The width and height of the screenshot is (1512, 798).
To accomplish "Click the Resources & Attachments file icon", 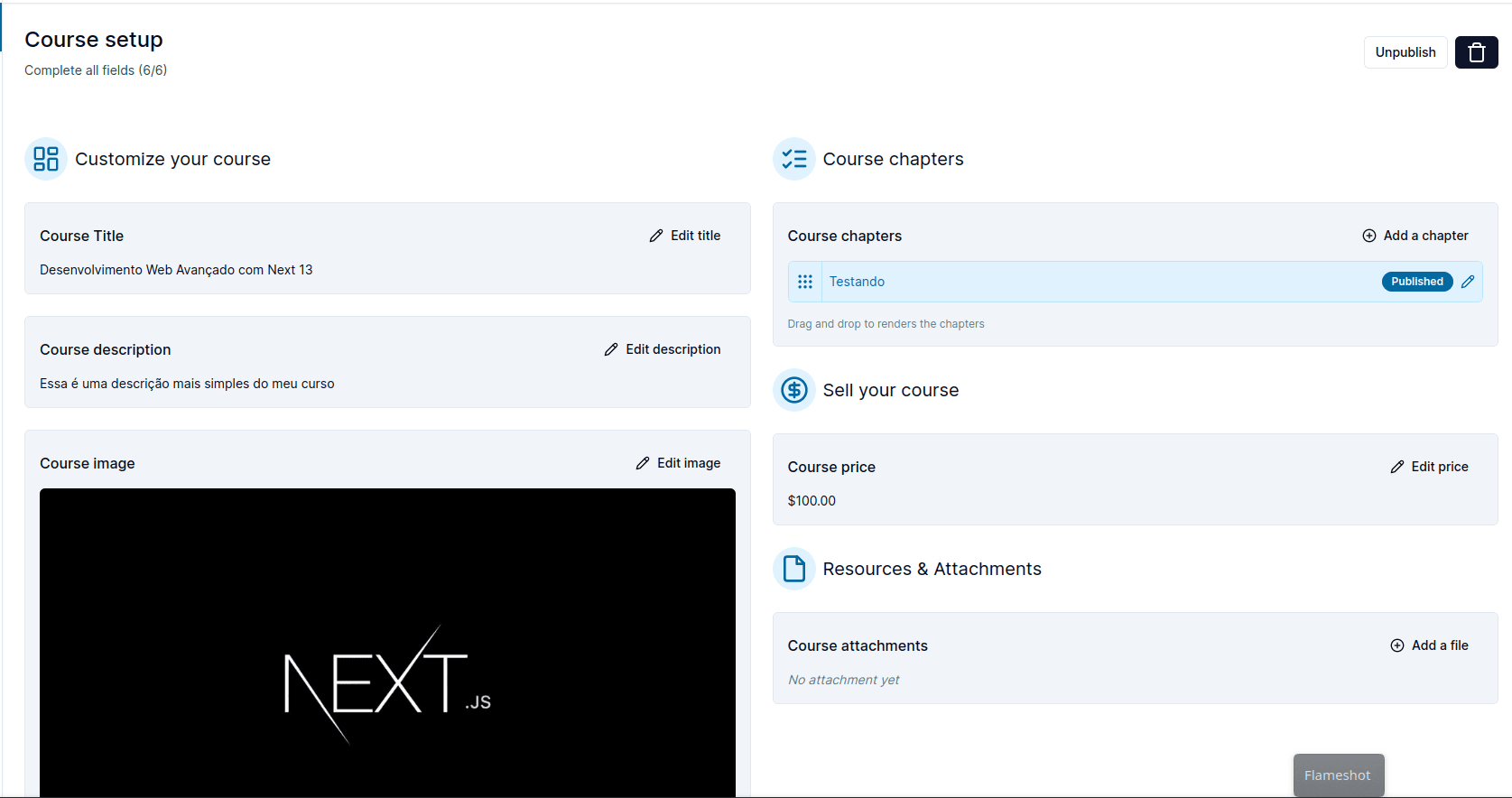I will 794,569.
